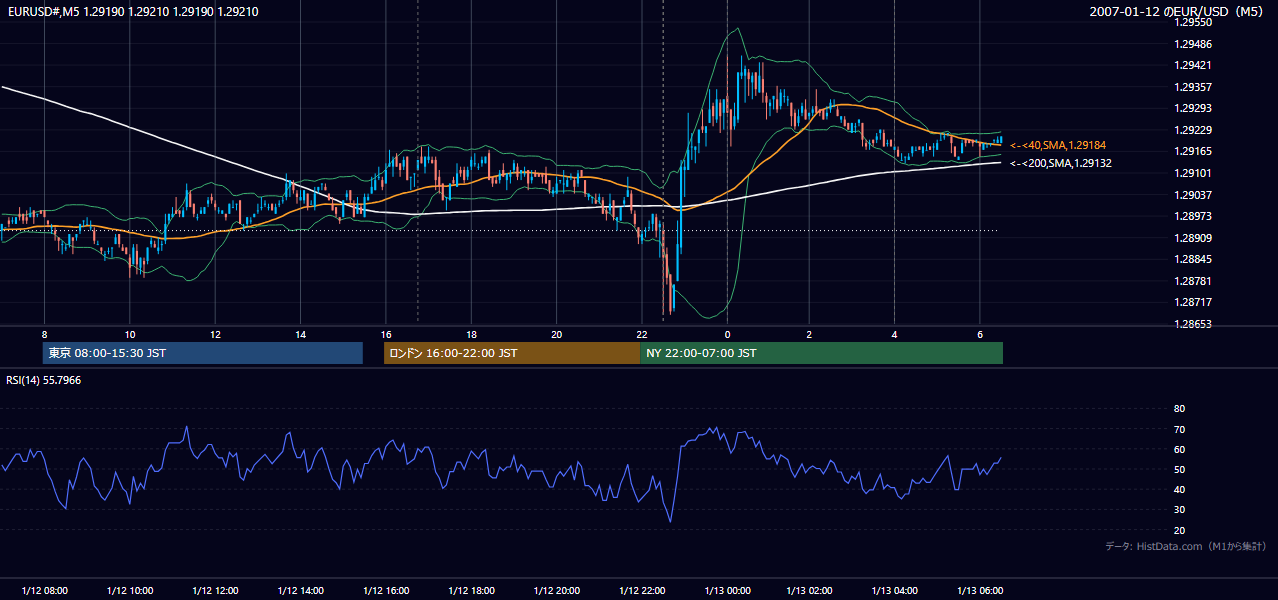1278x600 pixels.
Task: Click price axis value 1.29165
Action: pos(1193,151)
